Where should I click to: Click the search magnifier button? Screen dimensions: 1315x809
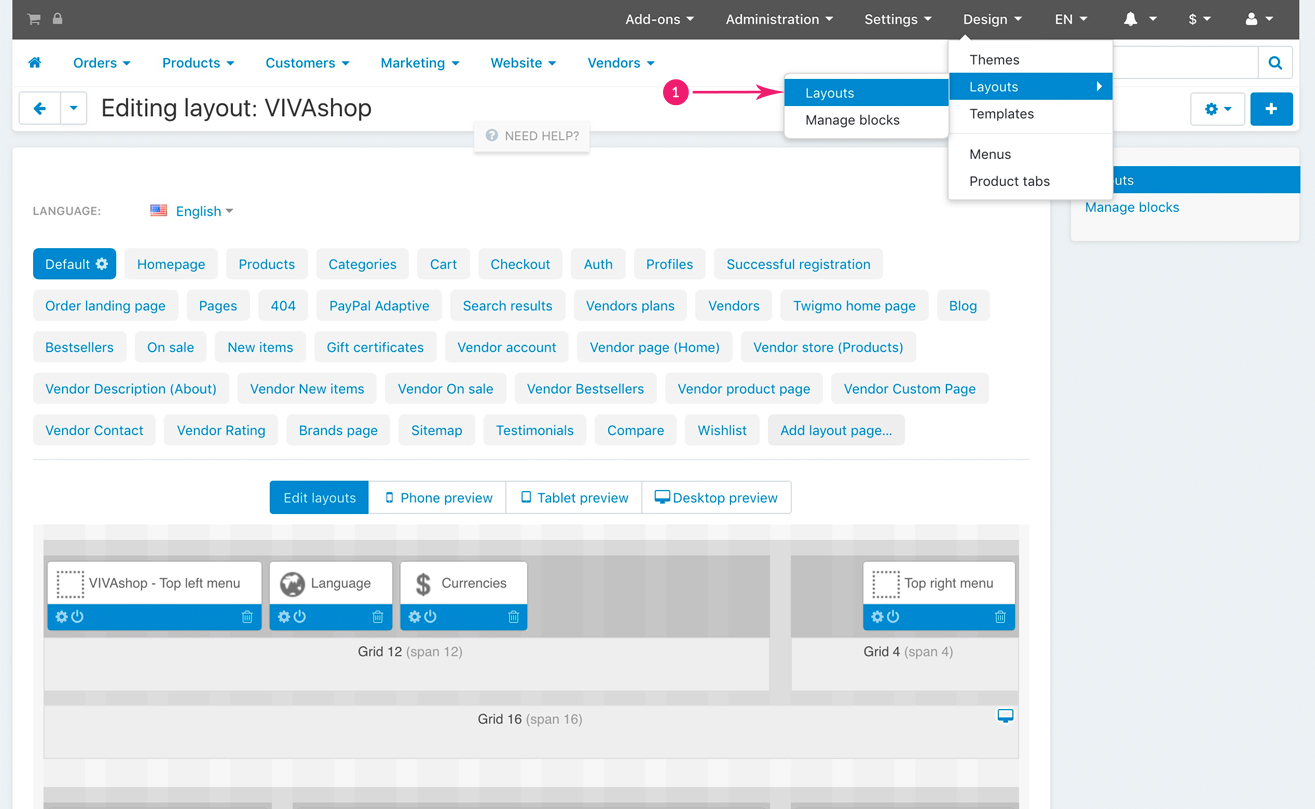point(1275,63)
